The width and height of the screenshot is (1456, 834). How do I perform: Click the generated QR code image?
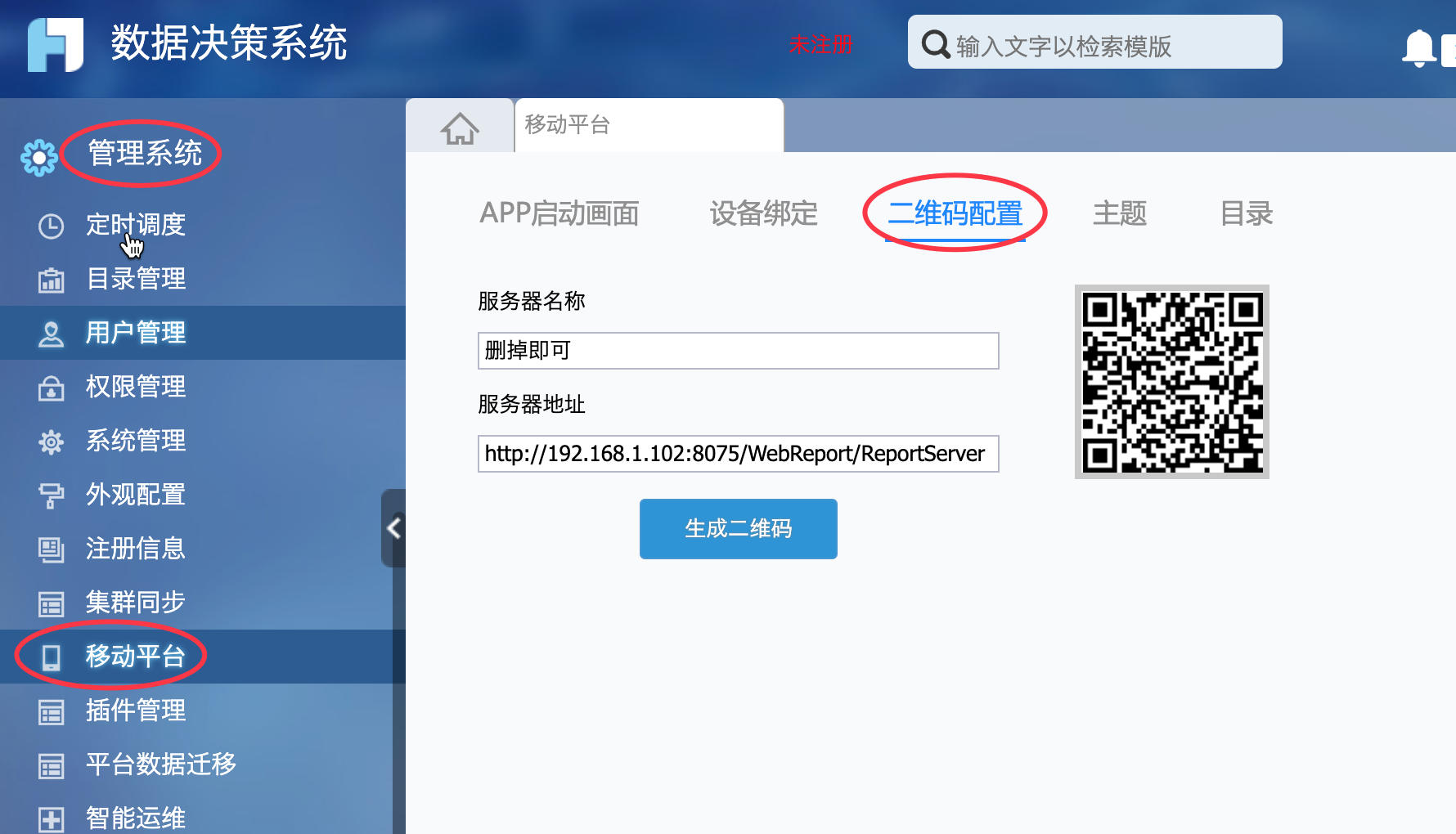tap(1172, 382)
